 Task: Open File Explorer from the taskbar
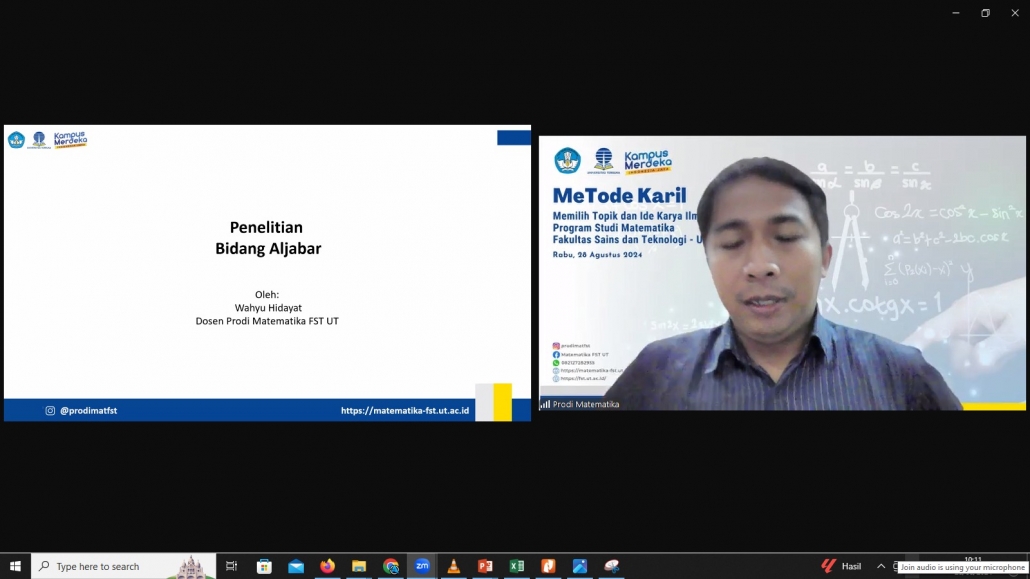tap(359, 566)
